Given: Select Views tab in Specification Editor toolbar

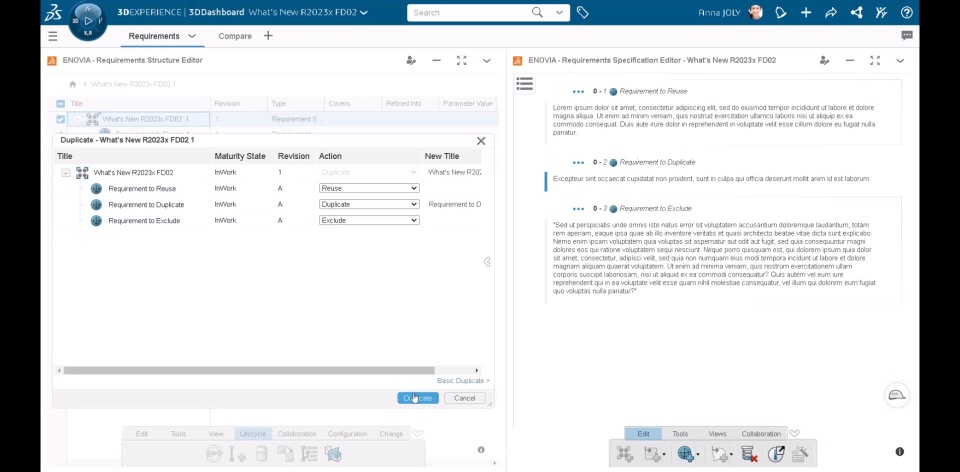Looking at the screenshot, I should 717,433.
